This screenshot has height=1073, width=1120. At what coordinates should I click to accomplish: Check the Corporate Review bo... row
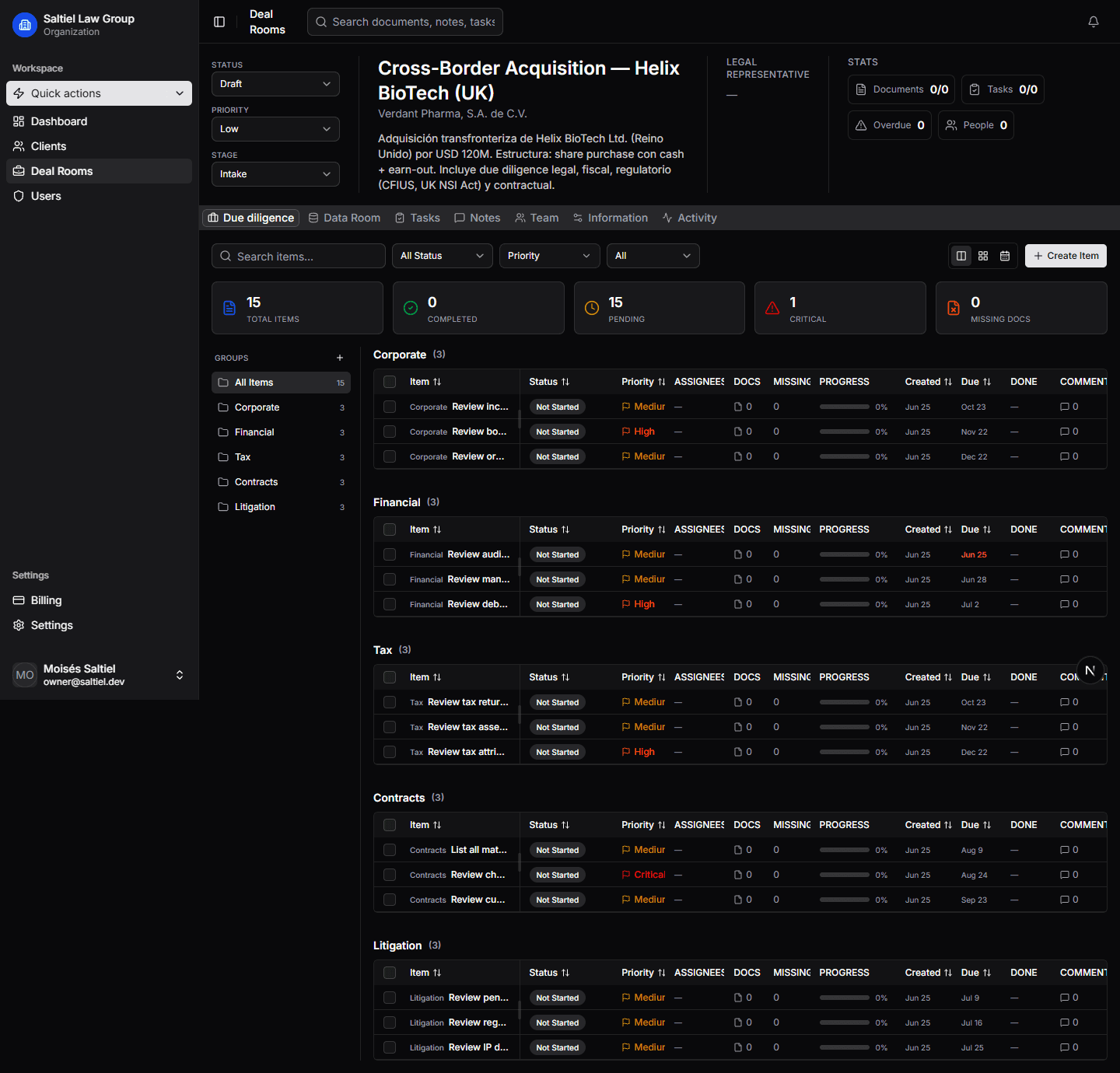coord(390,432)
